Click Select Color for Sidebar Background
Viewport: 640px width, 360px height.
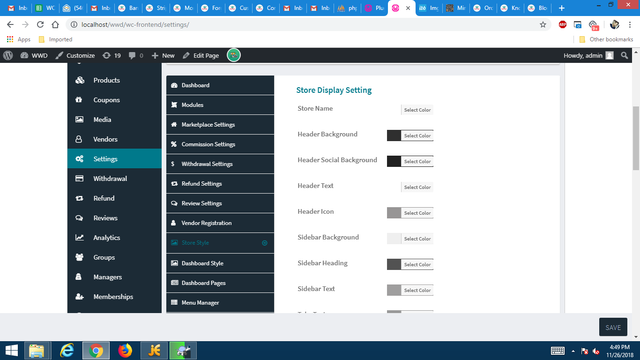tap(417, 238)
